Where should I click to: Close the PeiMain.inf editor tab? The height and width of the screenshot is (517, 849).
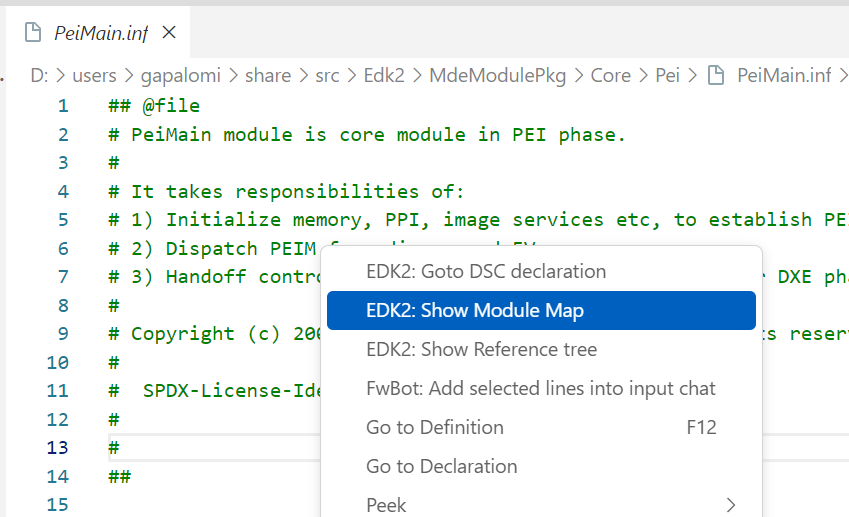coord(169,32)
